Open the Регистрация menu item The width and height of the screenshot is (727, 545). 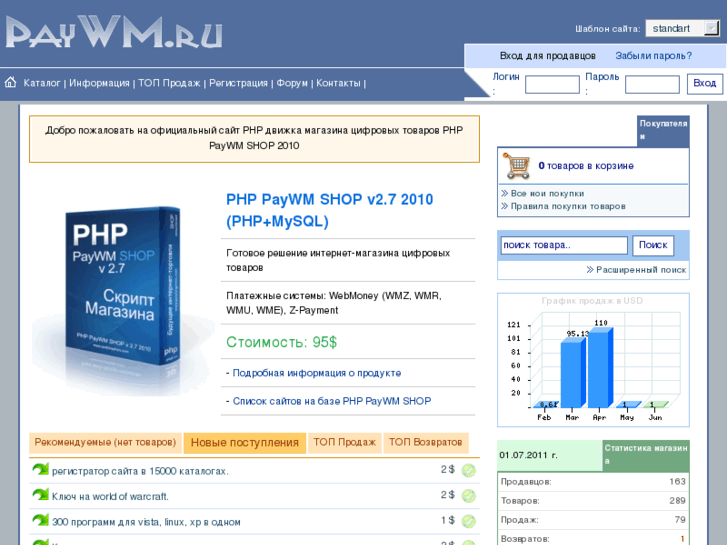[238, 83]
